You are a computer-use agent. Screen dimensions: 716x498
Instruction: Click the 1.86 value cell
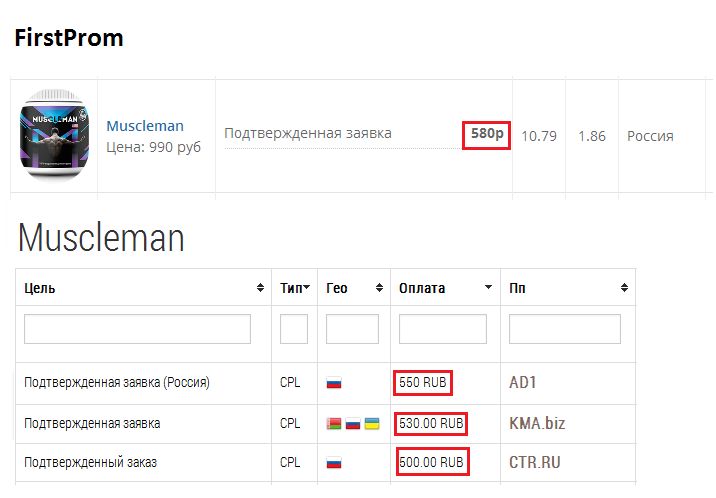pos(592,136)
